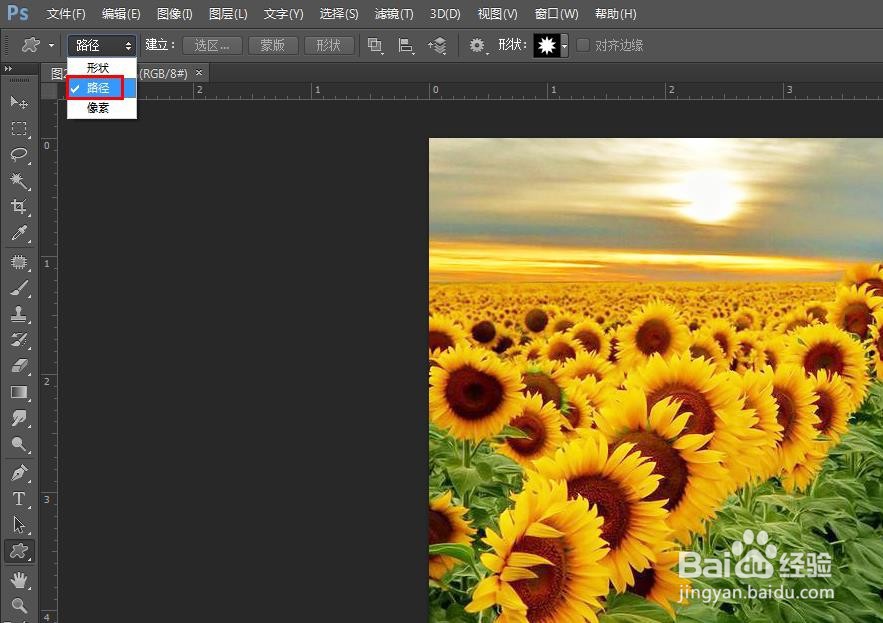Screen dimensions: 883x623
Task: Click the 形状 button after 建立
Action: click(x=329, y=45)
